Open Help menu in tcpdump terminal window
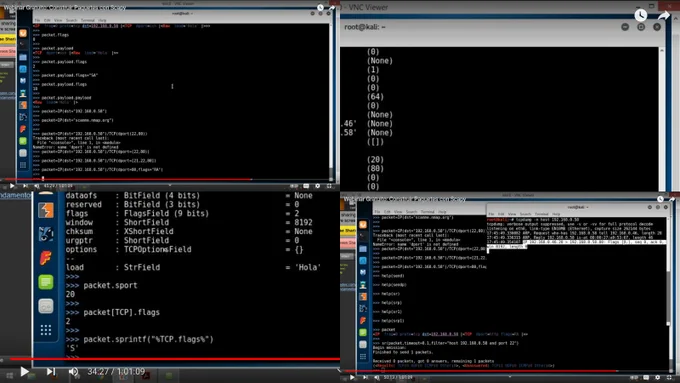680x383 pixels. [x=556, y=214]
